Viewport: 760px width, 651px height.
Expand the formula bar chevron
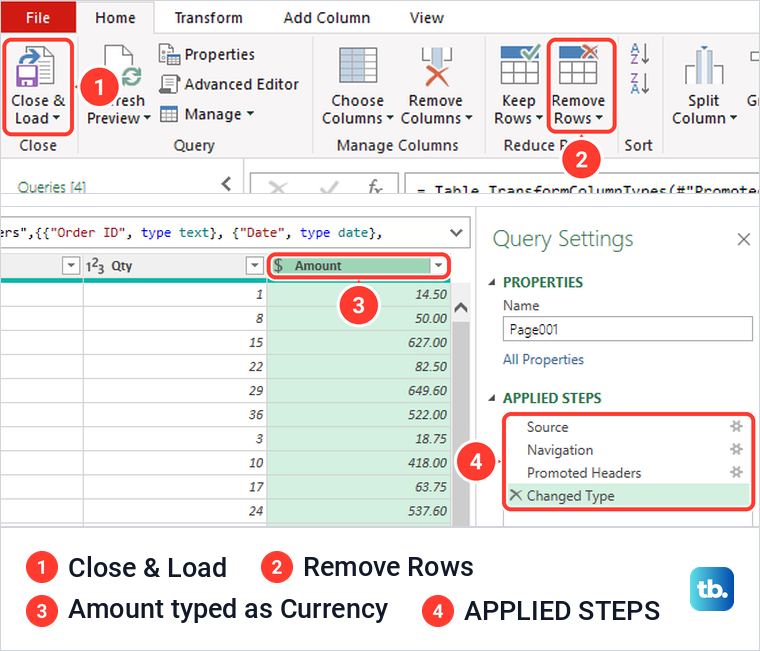point(456,233)
